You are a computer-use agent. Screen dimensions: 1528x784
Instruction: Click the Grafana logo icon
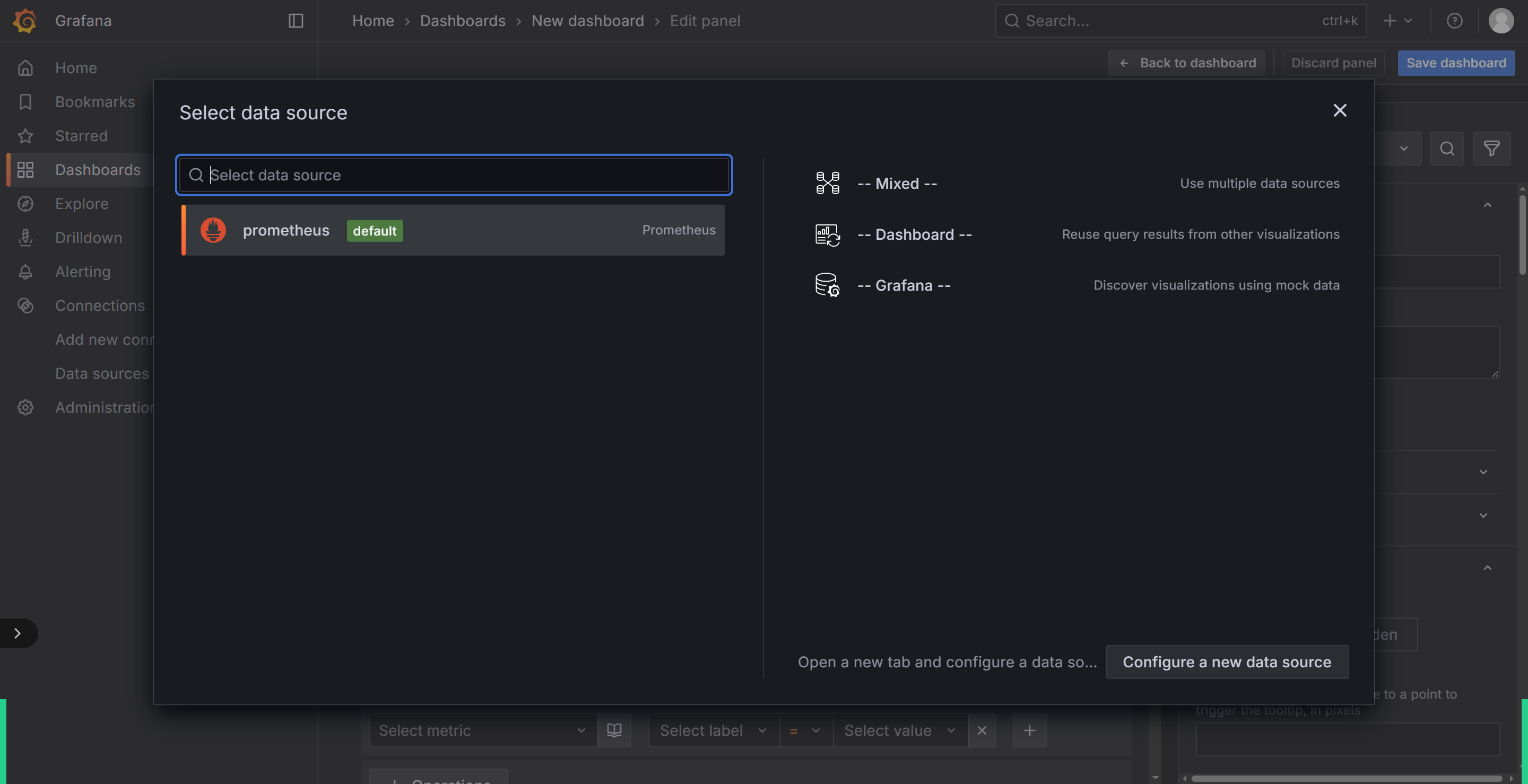[x=24, y=21]
